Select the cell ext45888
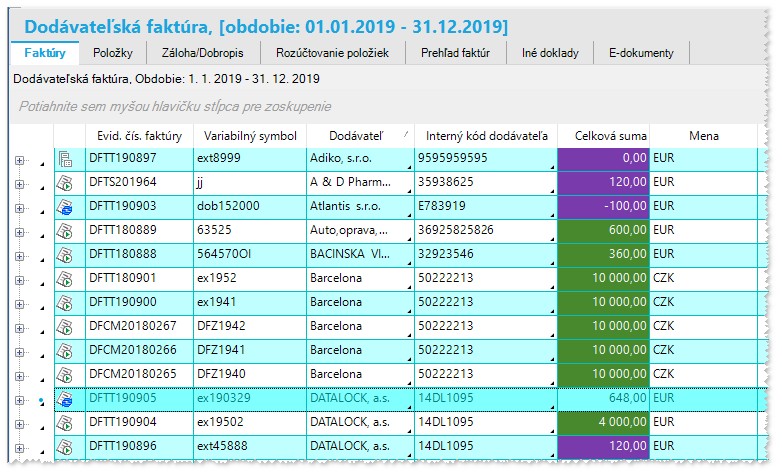Viewport: 782px width, 476px height. 250,448
